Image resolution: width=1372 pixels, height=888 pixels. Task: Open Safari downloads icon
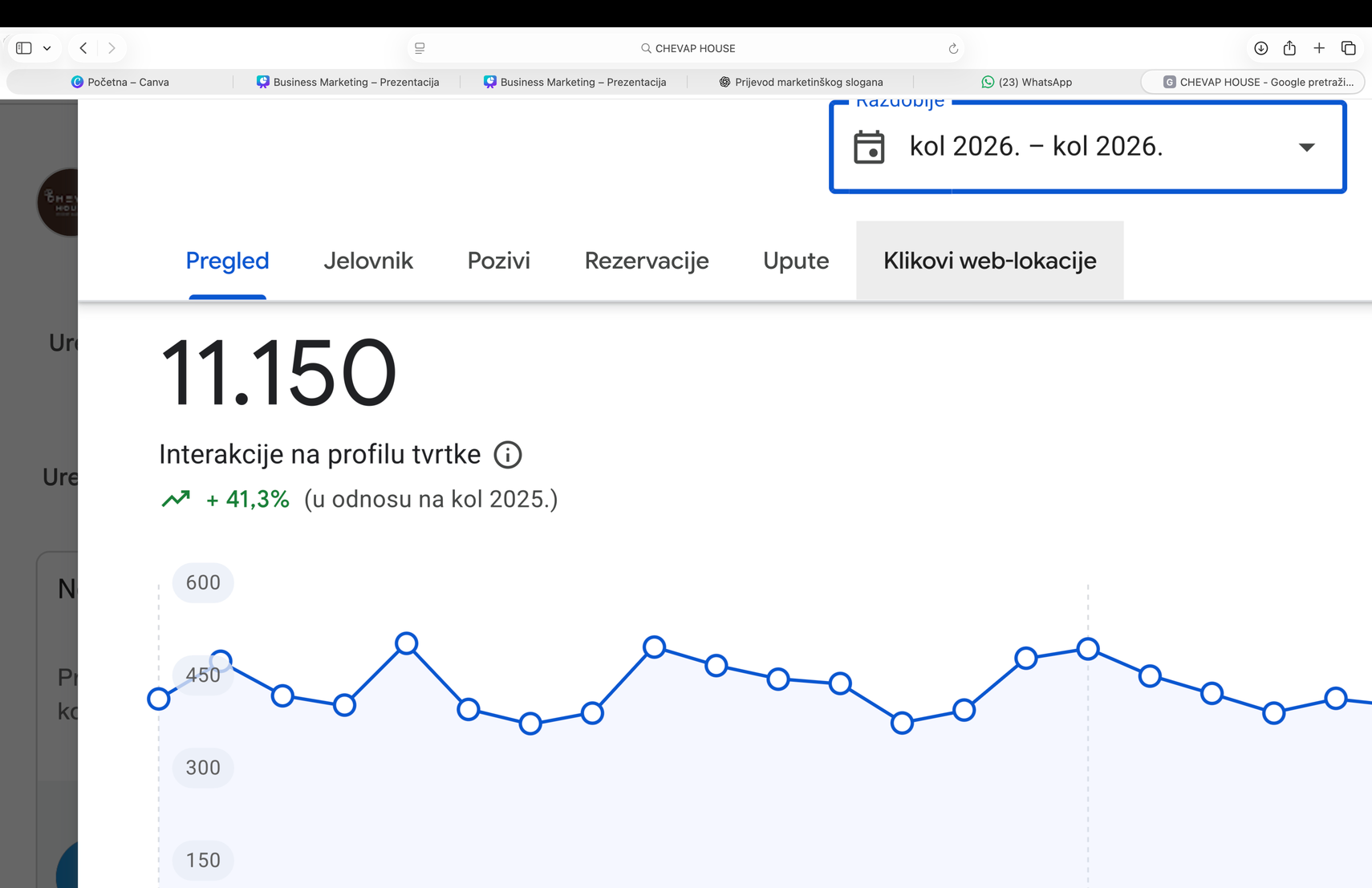point(1260,48)
